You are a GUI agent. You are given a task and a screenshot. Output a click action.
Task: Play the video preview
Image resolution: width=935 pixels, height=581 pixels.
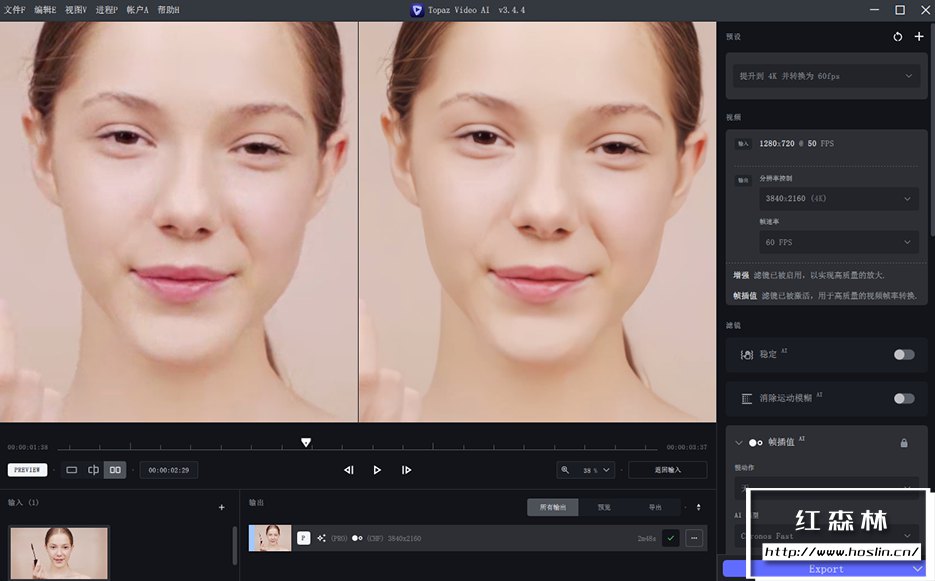377,470
